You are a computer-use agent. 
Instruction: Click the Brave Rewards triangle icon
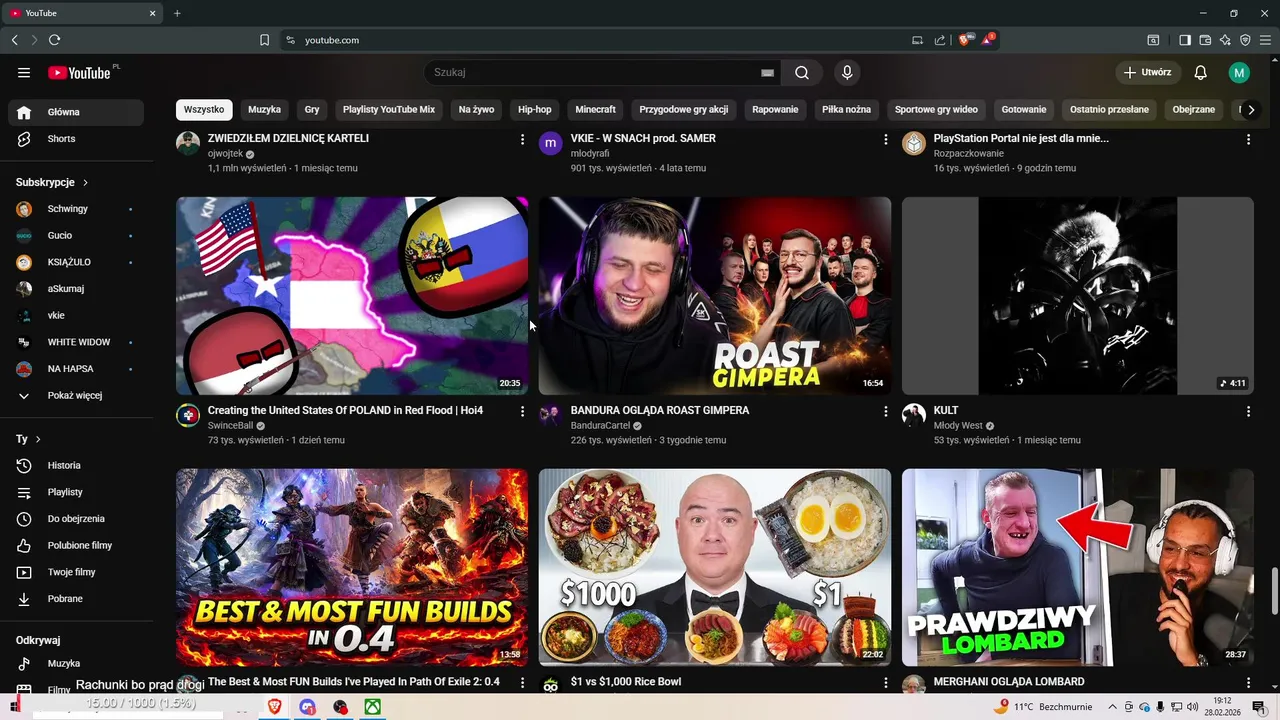[x=988, y=40]
